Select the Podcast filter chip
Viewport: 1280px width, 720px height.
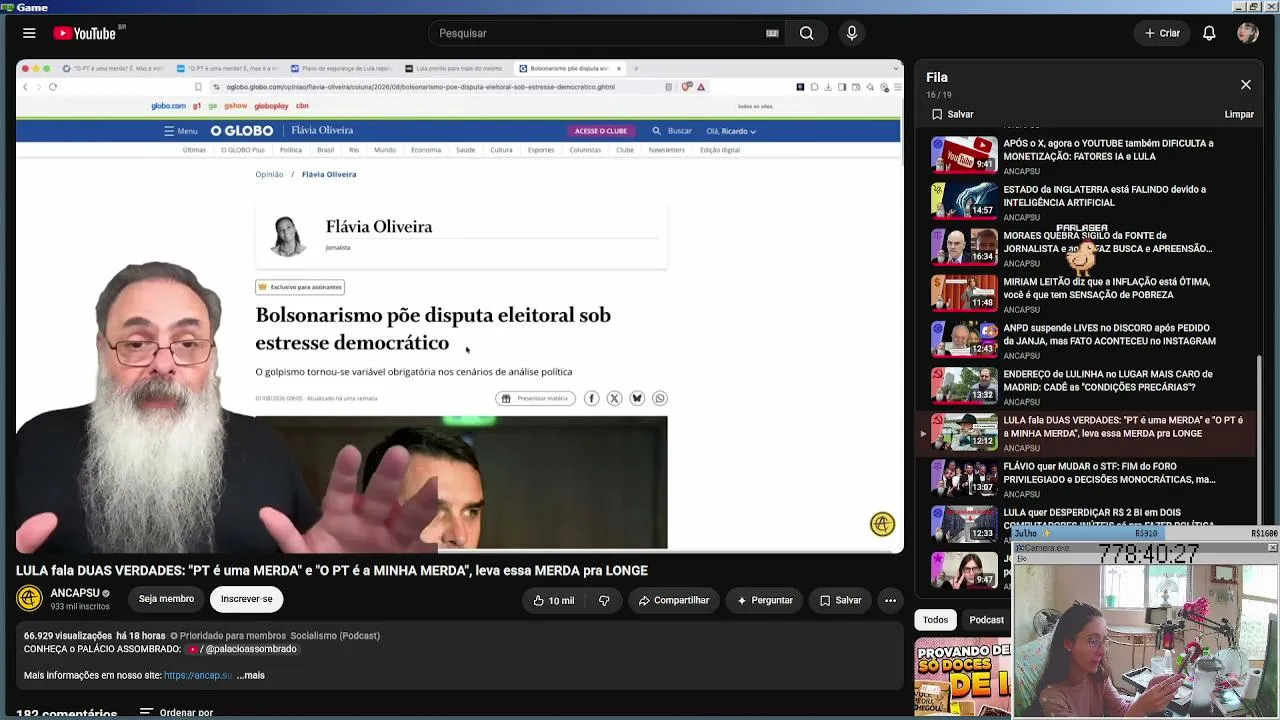click(986, 620)
